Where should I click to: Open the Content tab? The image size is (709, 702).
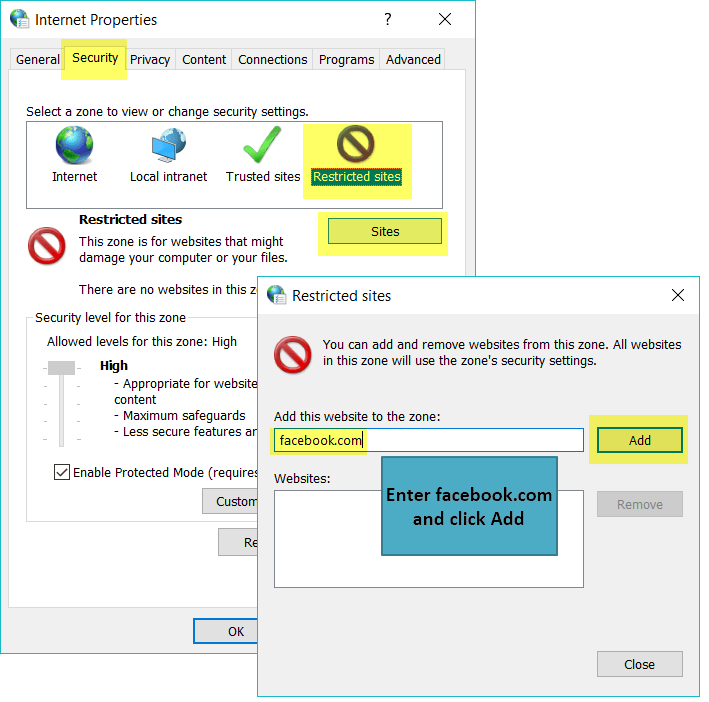coord(204,59)
